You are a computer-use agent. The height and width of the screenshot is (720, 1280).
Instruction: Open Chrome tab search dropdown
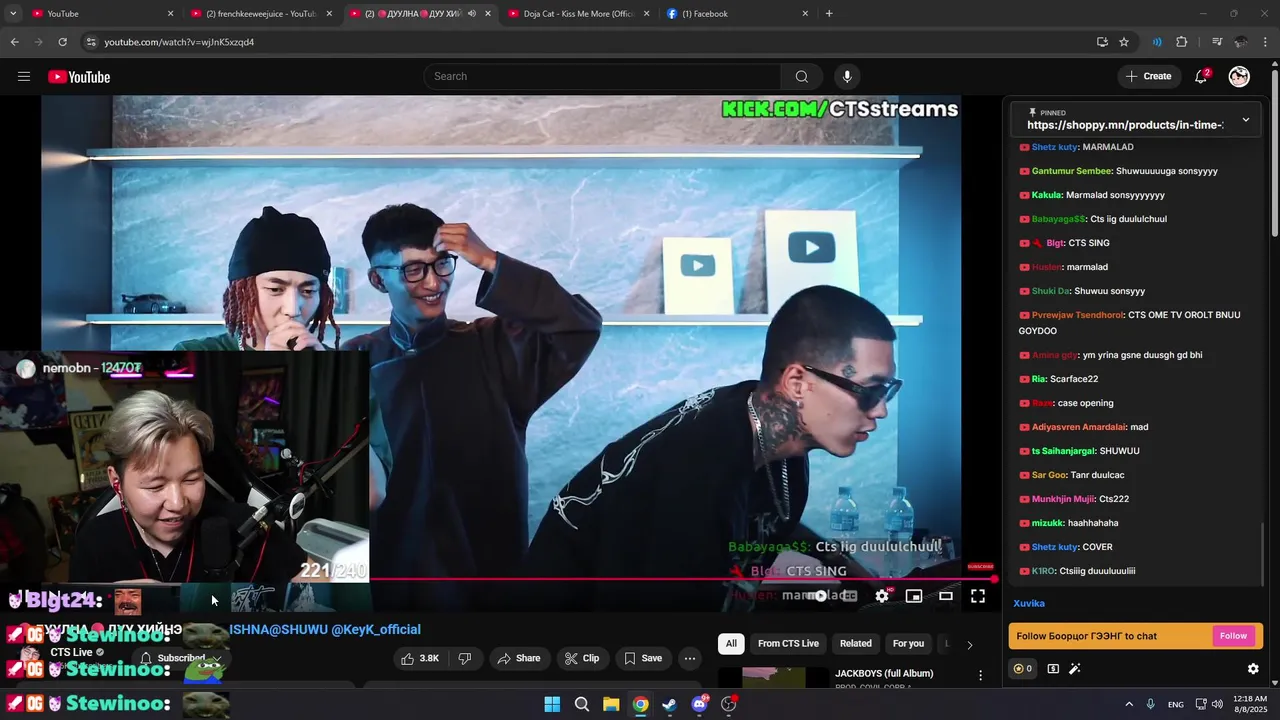point(13,14)
